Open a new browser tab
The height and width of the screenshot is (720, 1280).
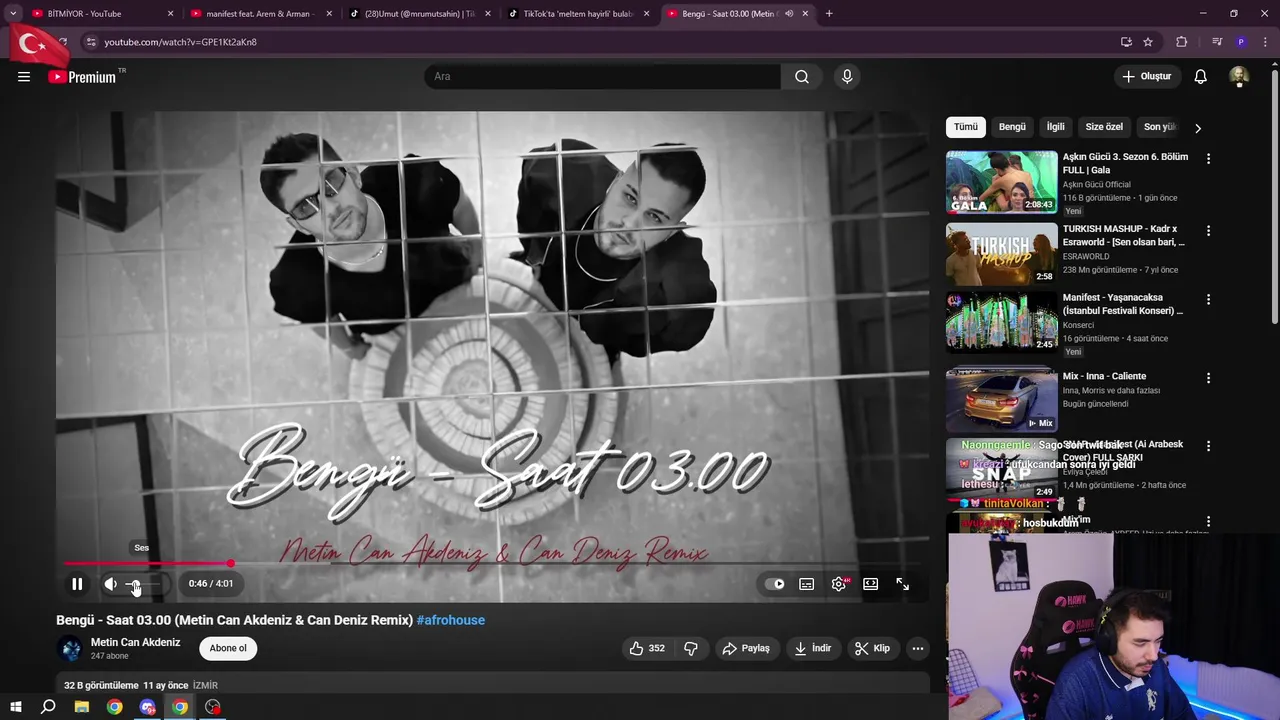click(x=829, y=14)
